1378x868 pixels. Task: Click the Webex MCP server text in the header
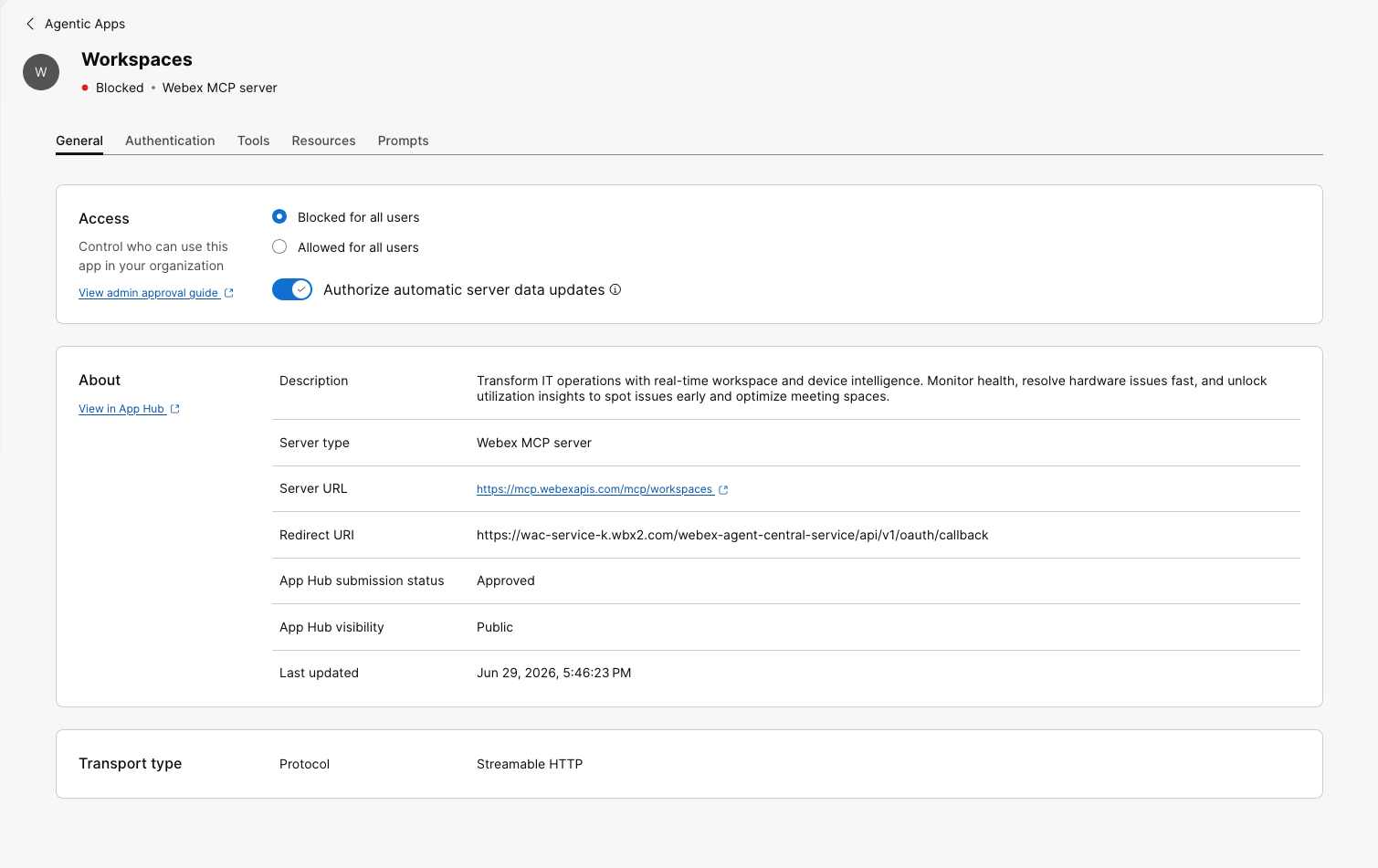click(x=219, y=88)
